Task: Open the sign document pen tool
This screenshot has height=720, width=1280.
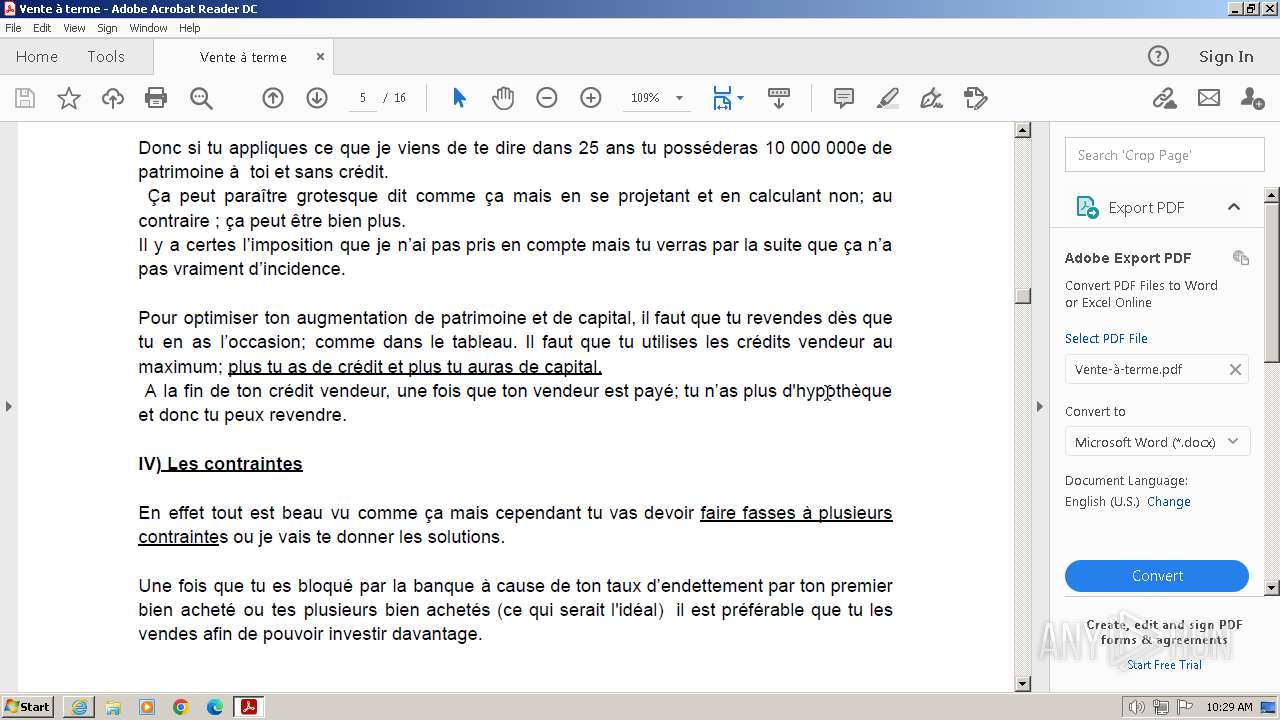Action: click(931, 98)
